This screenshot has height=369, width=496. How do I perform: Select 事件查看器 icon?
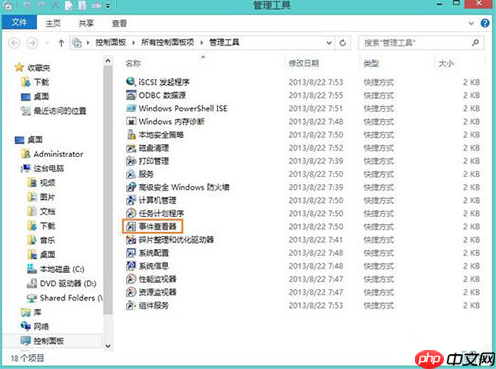pos(131,226)
